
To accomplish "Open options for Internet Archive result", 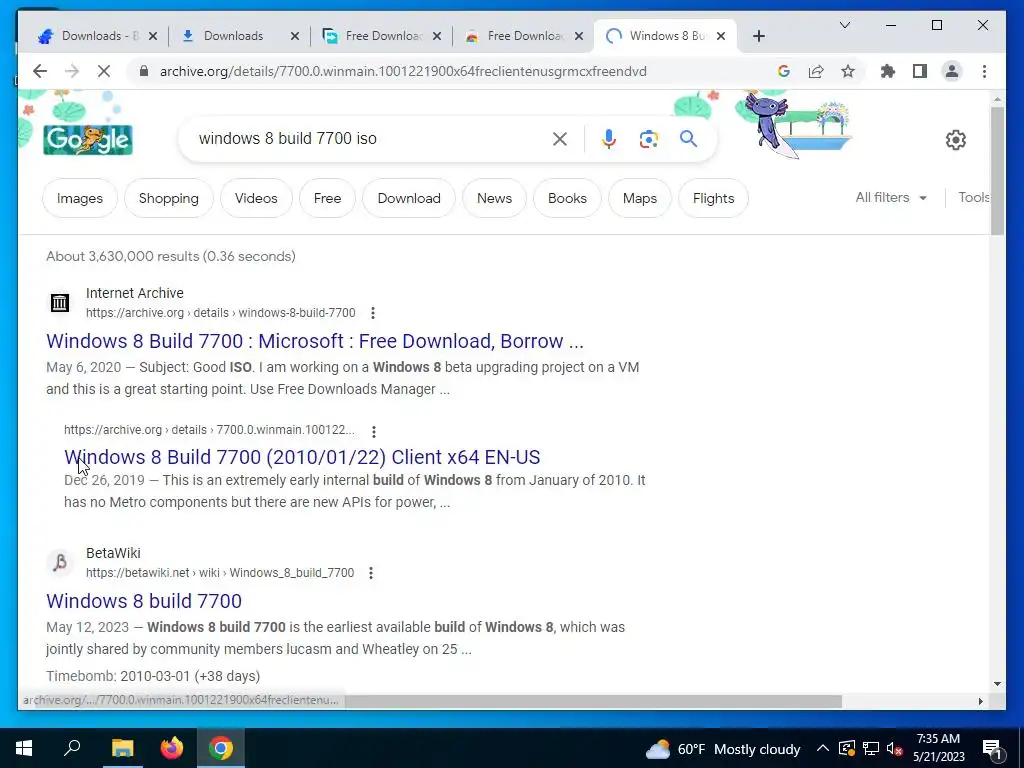I will coord(373,313).
